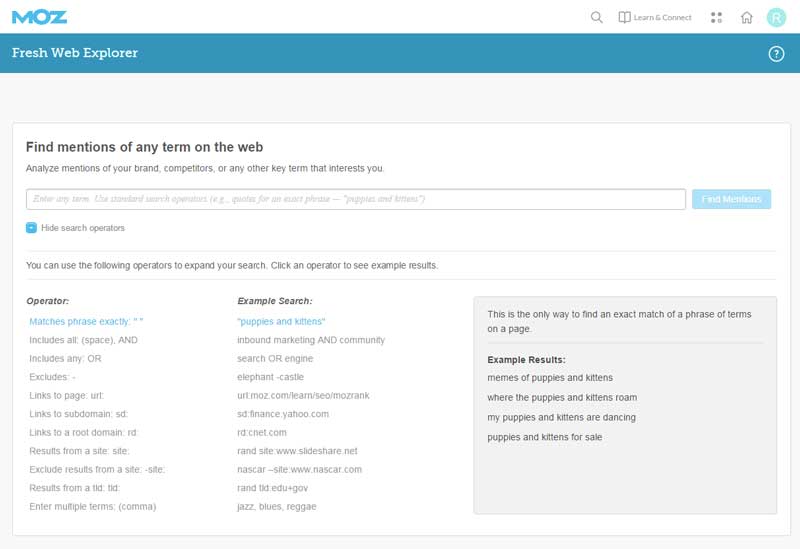Click the elephant -castle example
This screenshot has height=549, width=800.
coord(270,377)
